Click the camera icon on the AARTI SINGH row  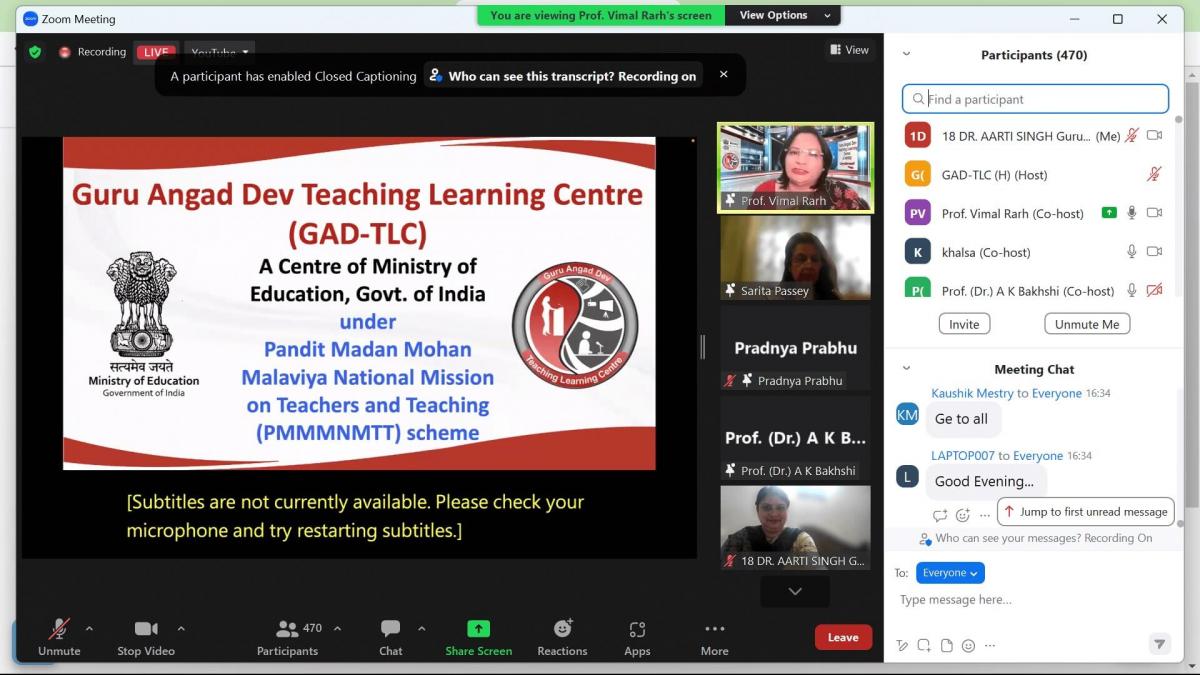point(1154,135)
